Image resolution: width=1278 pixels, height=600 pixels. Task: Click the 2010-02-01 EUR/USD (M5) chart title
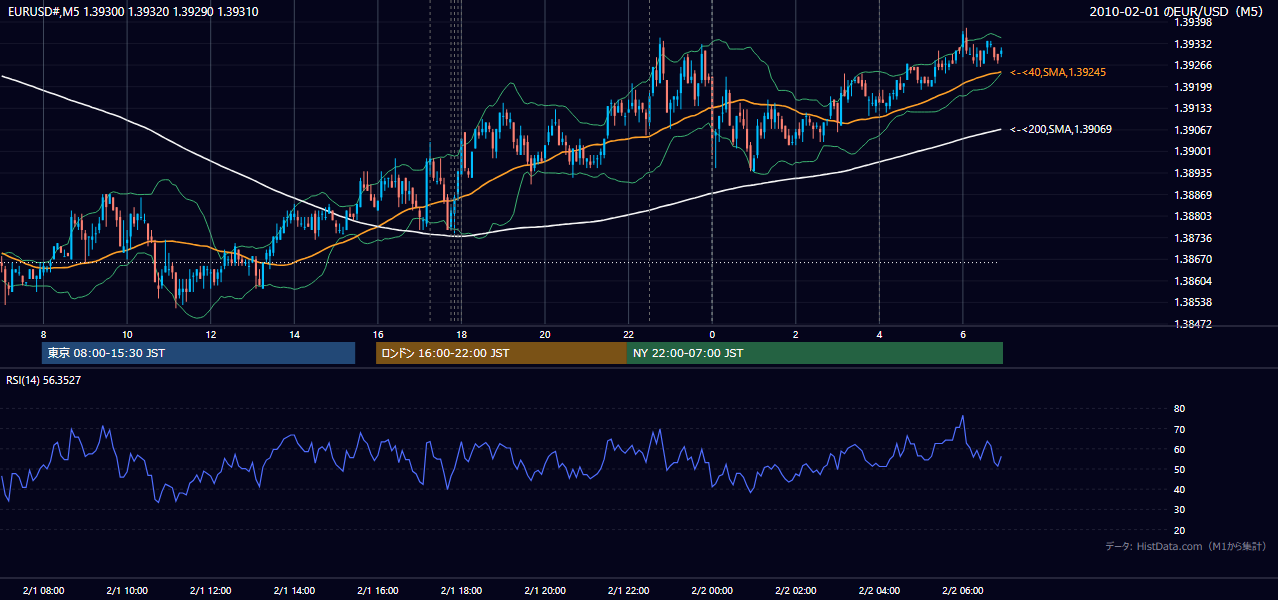click(x=1177, y=11)
